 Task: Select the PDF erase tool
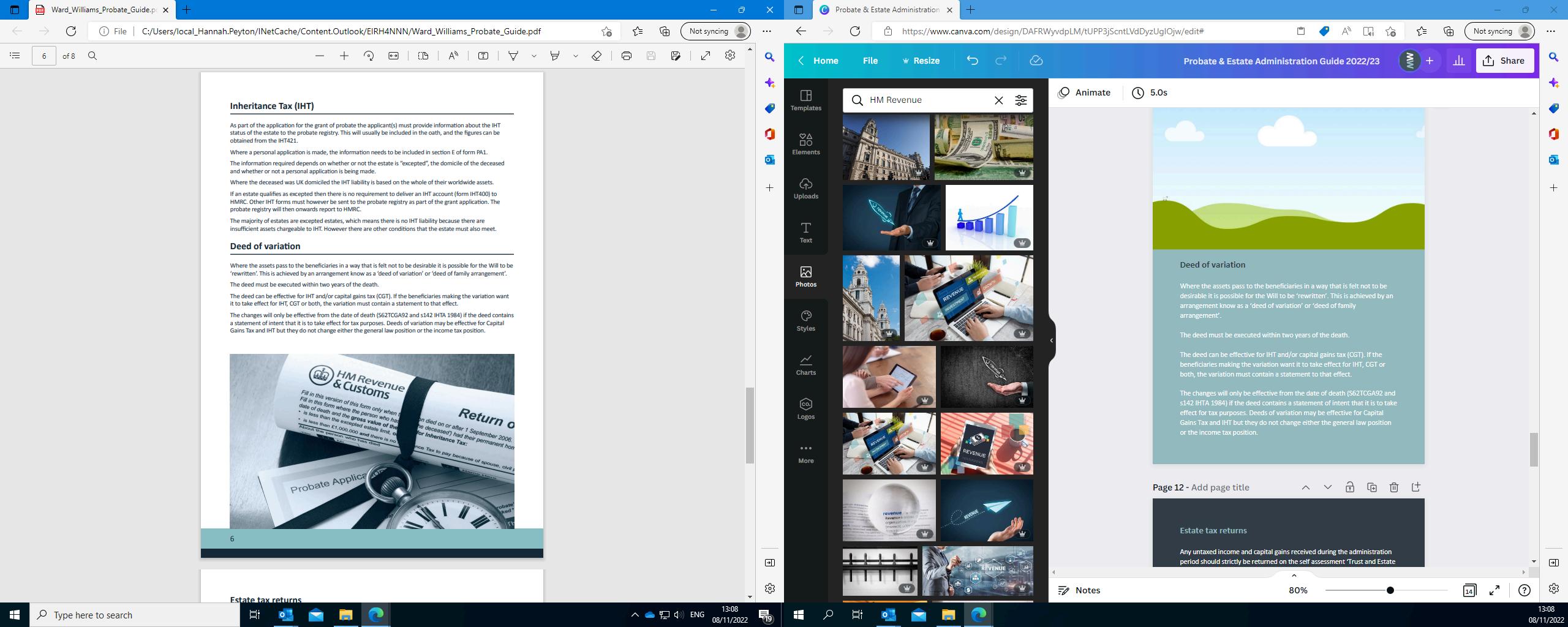point(597,56)
